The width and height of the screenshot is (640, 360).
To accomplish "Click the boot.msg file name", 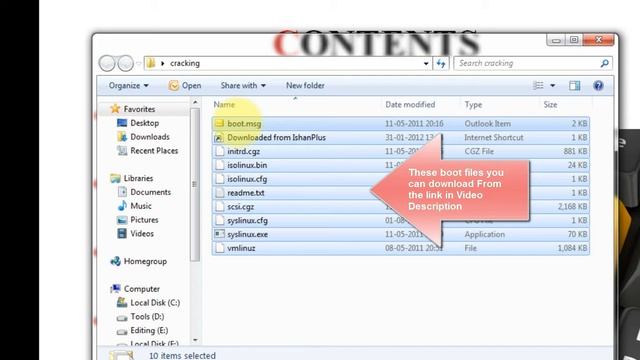I will click(244, 123).
